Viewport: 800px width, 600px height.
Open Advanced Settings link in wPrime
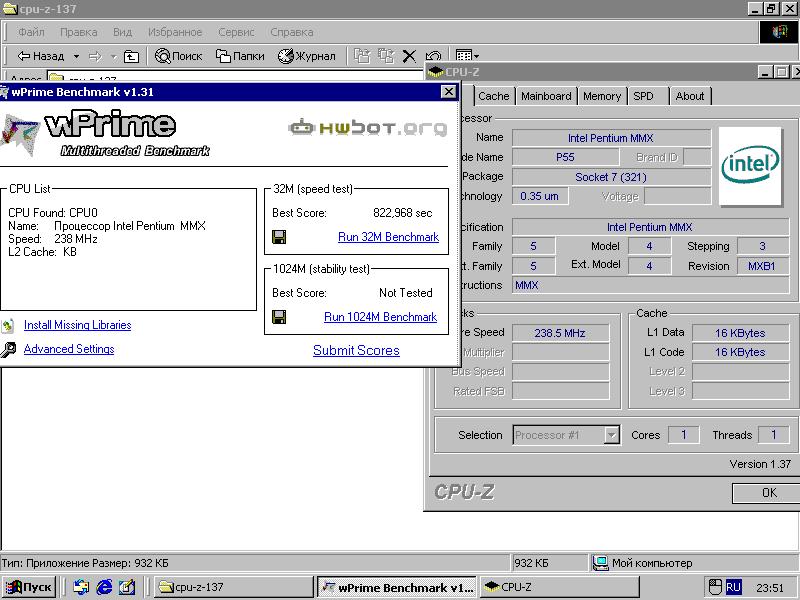[69, 349]
